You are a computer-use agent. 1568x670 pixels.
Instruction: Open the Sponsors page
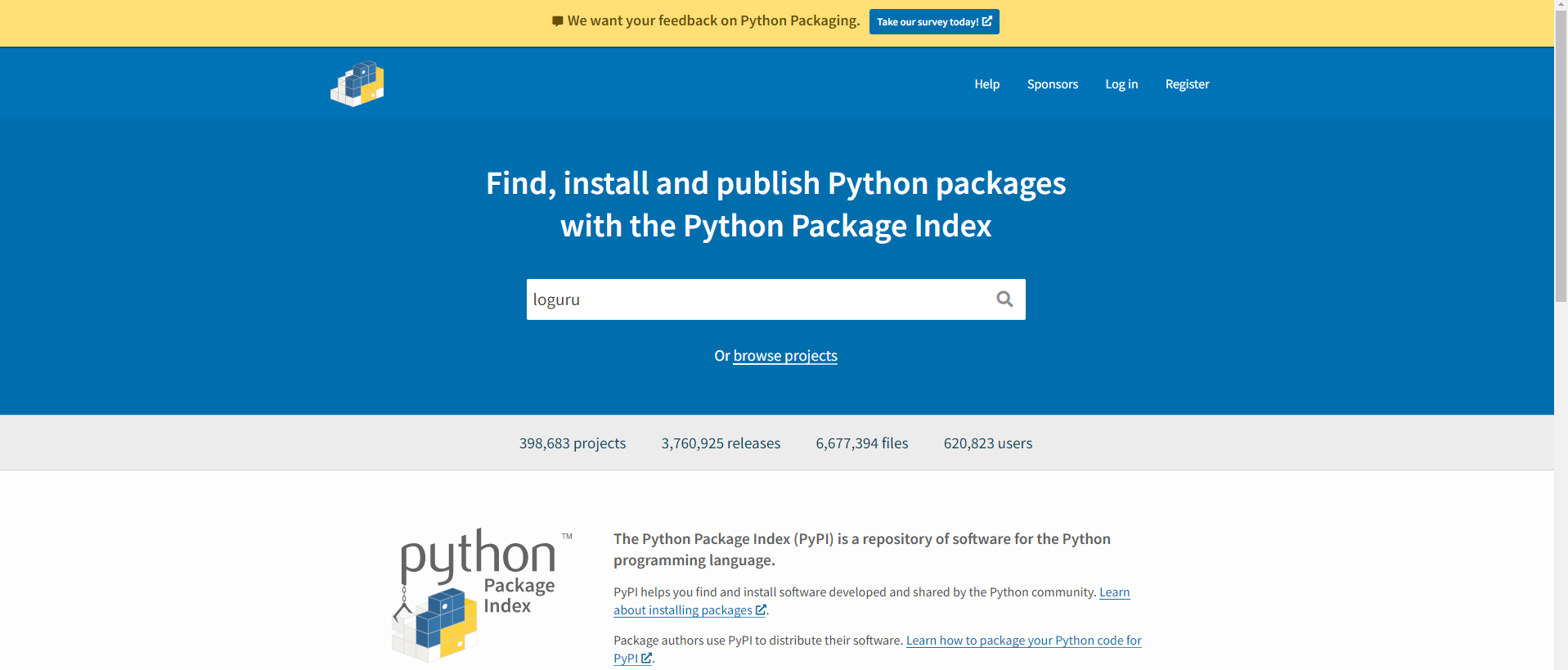point(1052,84)
